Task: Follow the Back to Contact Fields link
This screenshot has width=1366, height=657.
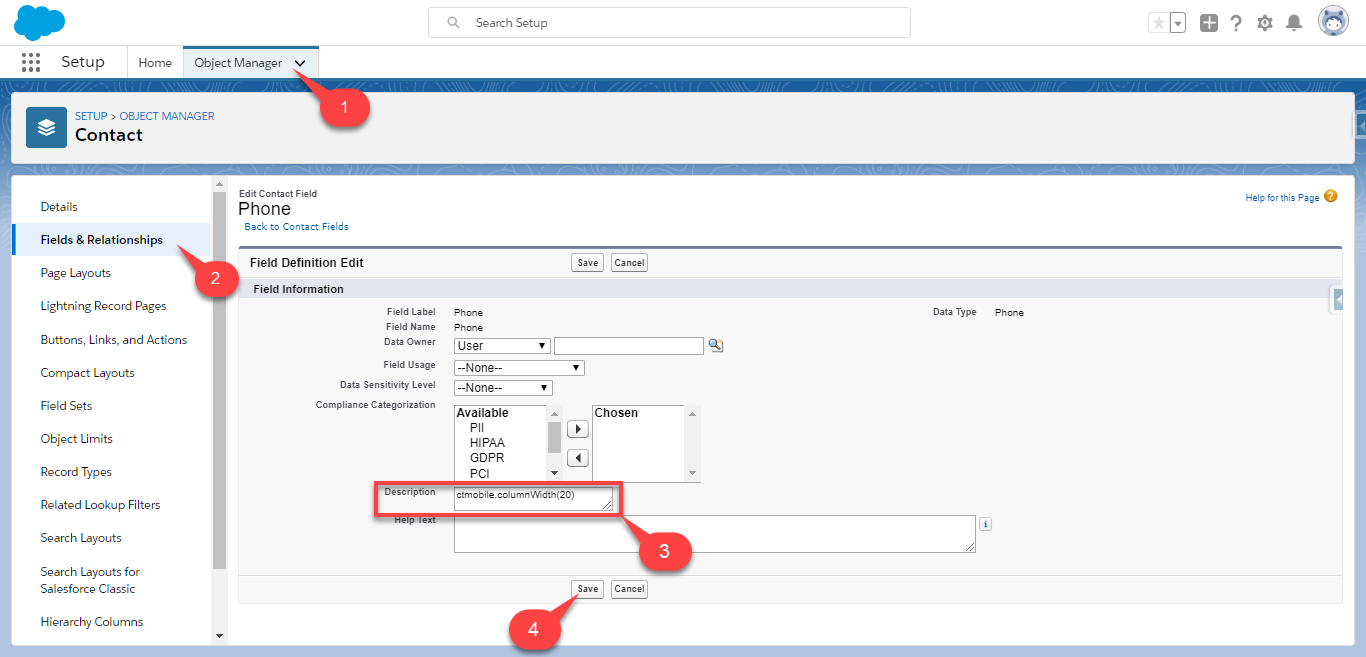Action: coord(296,227)
